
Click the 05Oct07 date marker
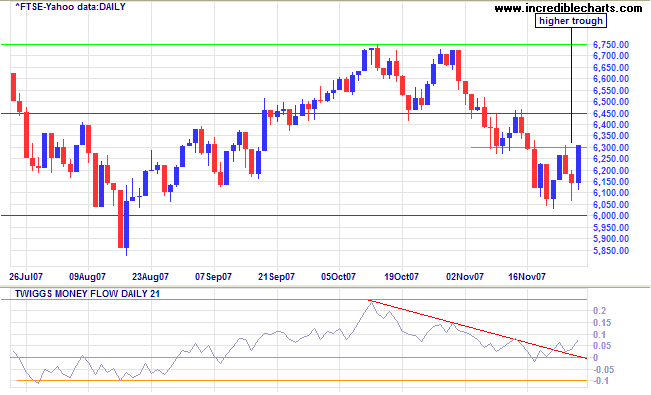338,276
